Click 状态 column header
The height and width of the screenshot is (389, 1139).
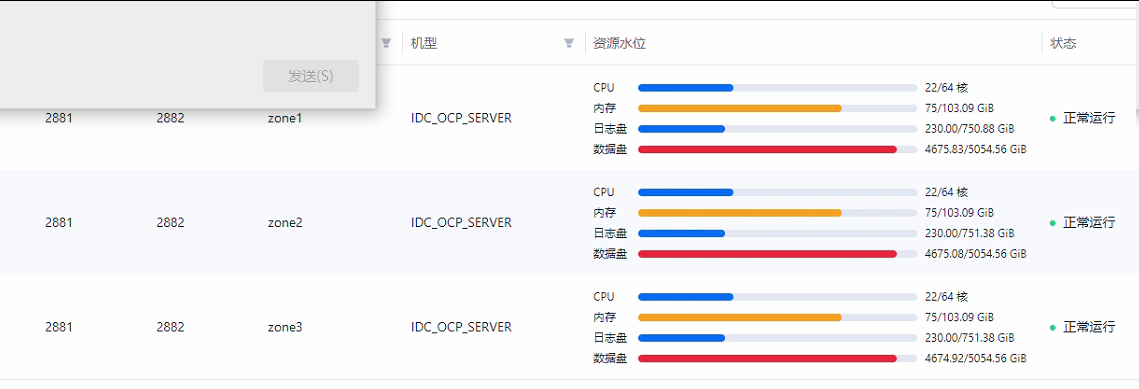pyautogui.click(x=1063, y=44)
